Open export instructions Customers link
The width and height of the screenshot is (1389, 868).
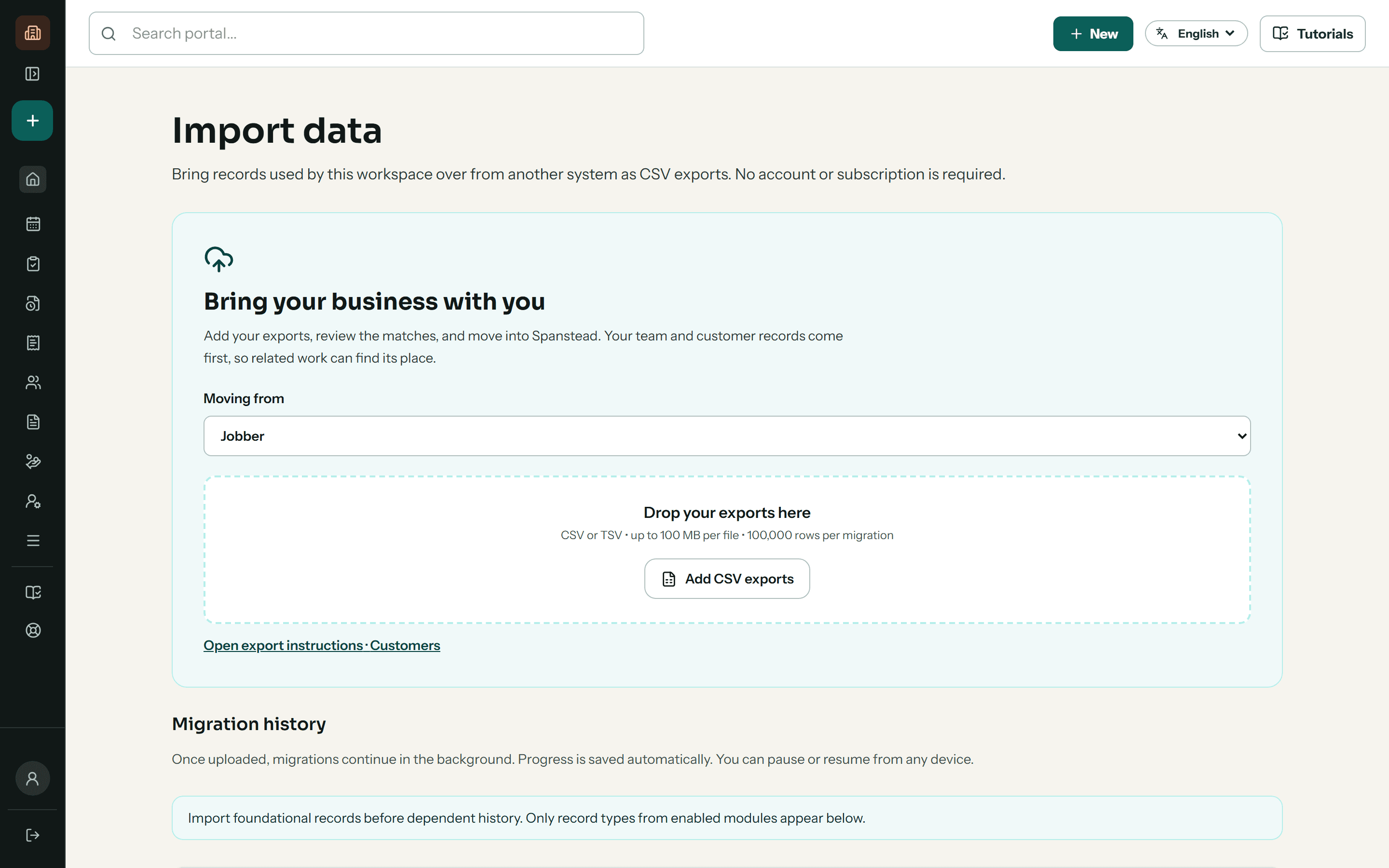pos(321,645)
